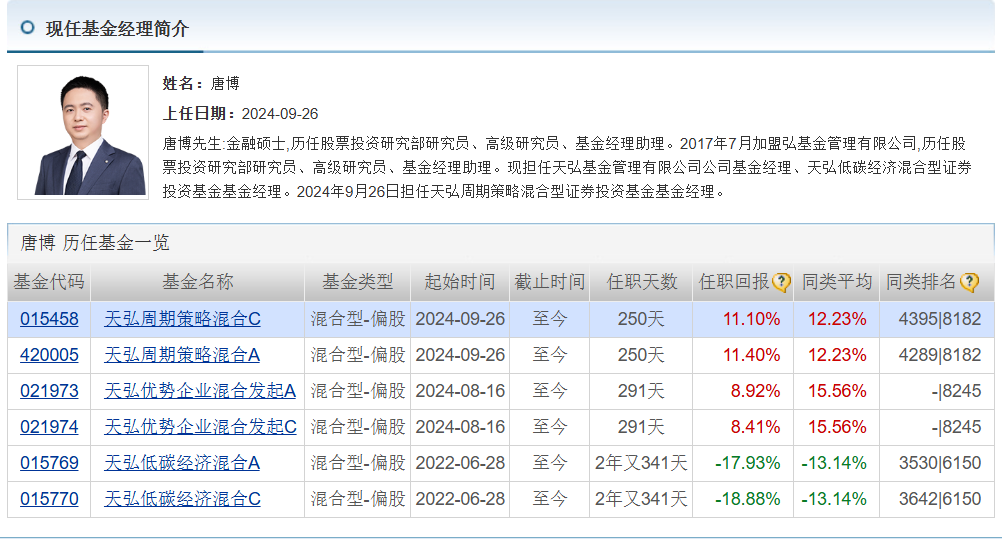The width and height of the screenshot is (1002, 539).
Task: Open the fund manager 唐博 portrait photo
Action: [x=83, y=132]
